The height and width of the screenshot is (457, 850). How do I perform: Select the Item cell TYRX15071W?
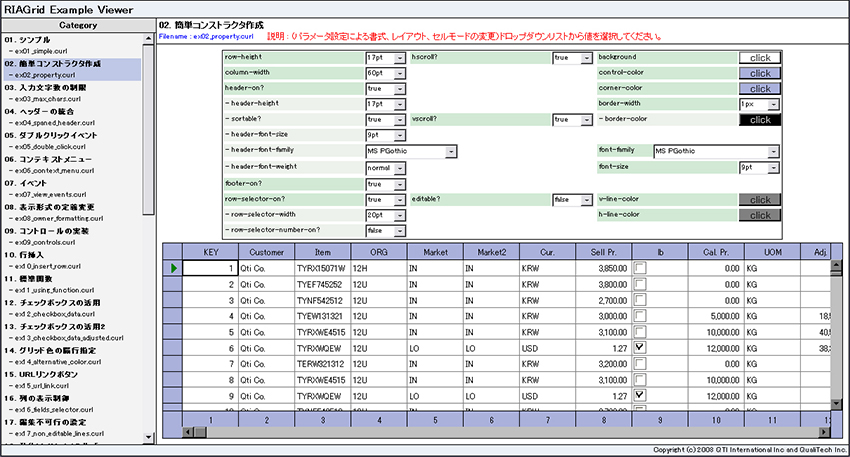tap(321, 269)
